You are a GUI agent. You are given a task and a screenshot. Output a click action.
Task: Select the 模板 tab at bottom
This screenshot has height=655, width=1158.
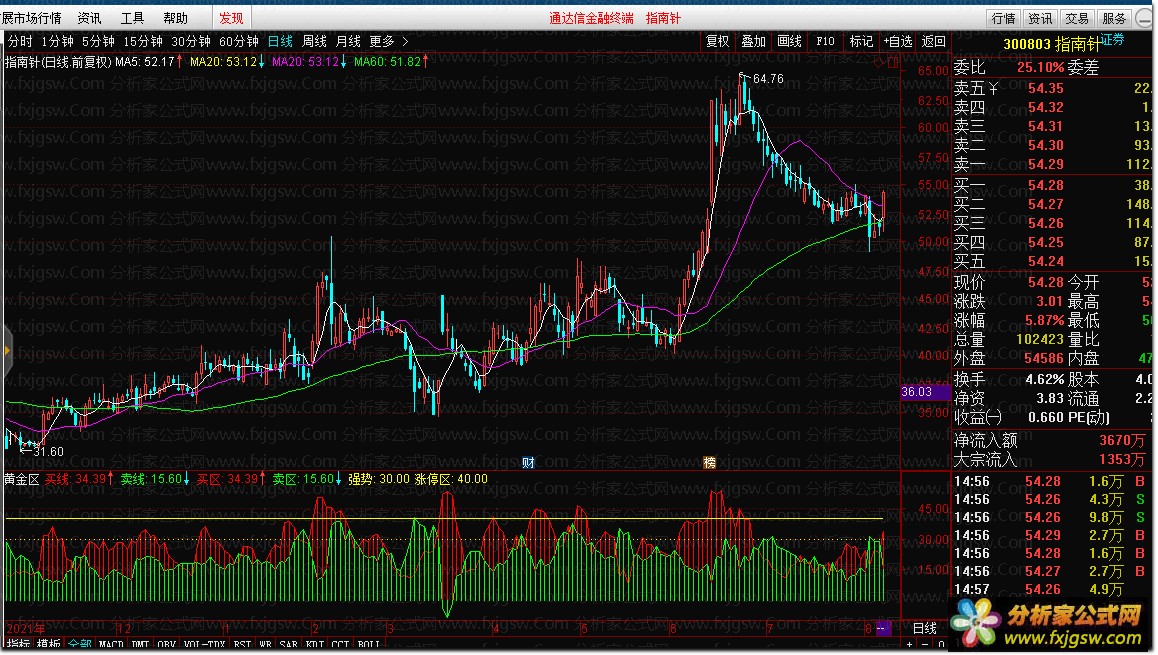[49, 645]
